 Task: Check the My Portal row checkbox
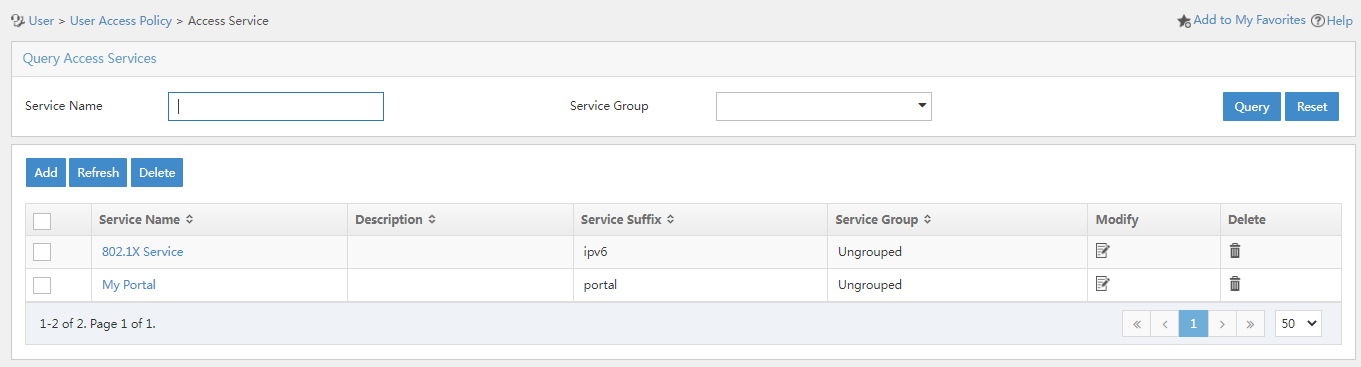(x=42, y=285)
